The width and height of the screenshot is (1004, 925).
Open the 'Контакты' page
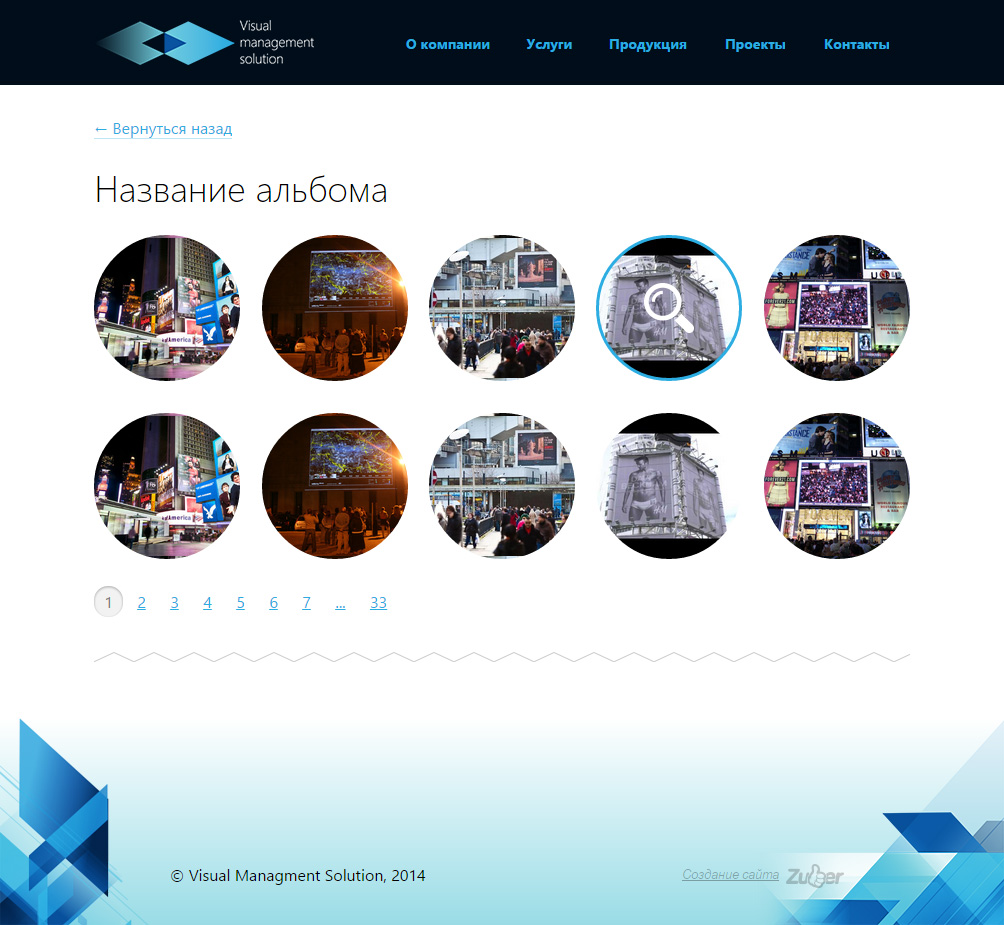point(856,44)
